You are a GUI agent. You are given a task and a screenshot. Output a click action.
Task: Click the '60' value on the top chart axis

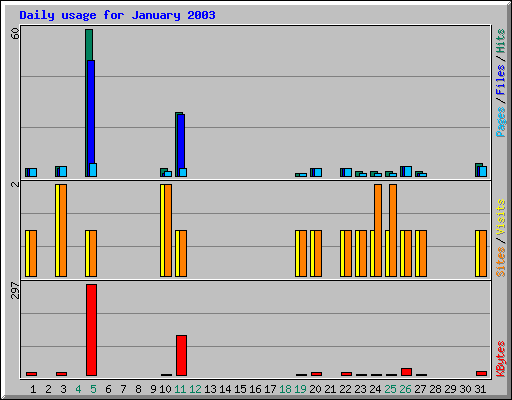[x=15, y=33]
